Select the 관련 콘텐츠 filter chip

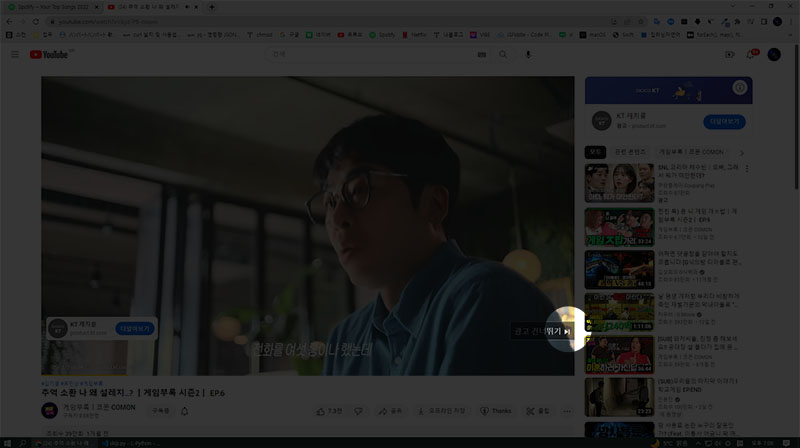coord(630,152)
